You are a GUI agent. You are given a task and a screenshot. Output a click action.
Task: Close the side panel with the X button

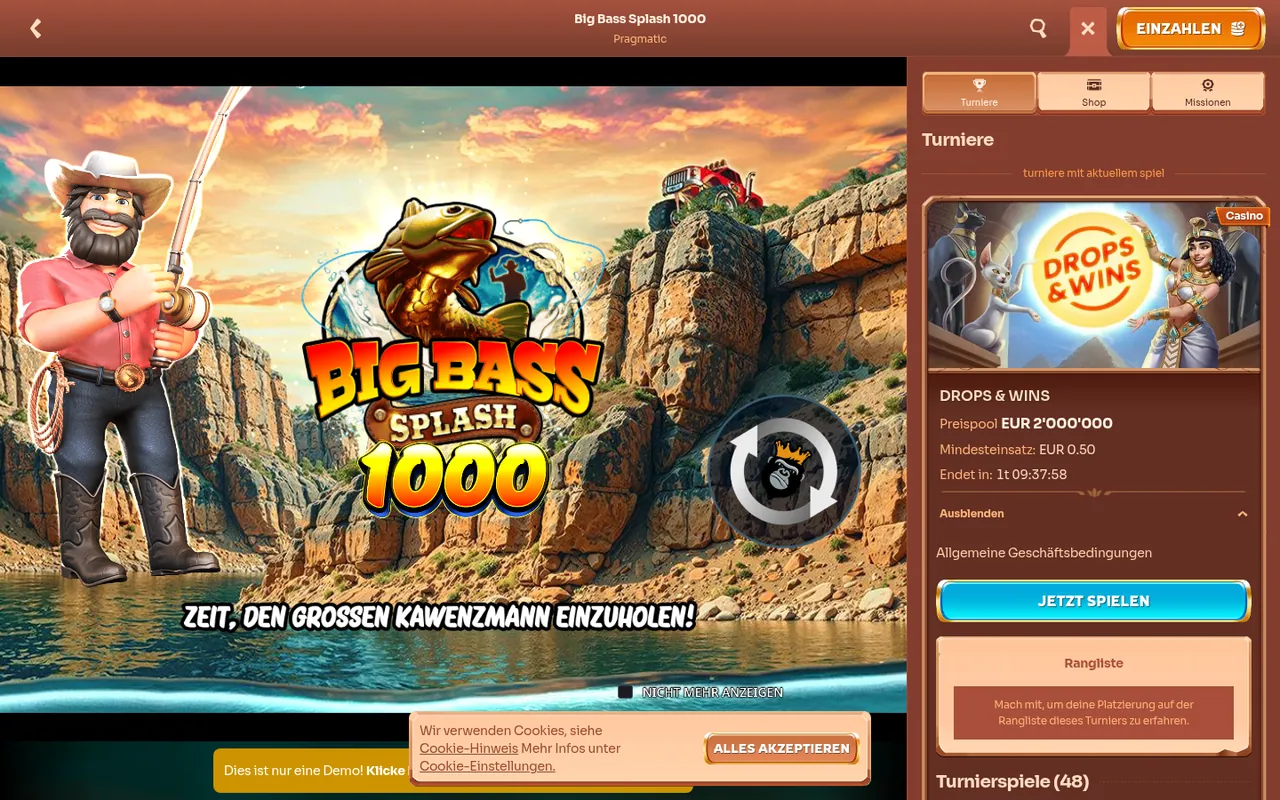coord(1088,29)
